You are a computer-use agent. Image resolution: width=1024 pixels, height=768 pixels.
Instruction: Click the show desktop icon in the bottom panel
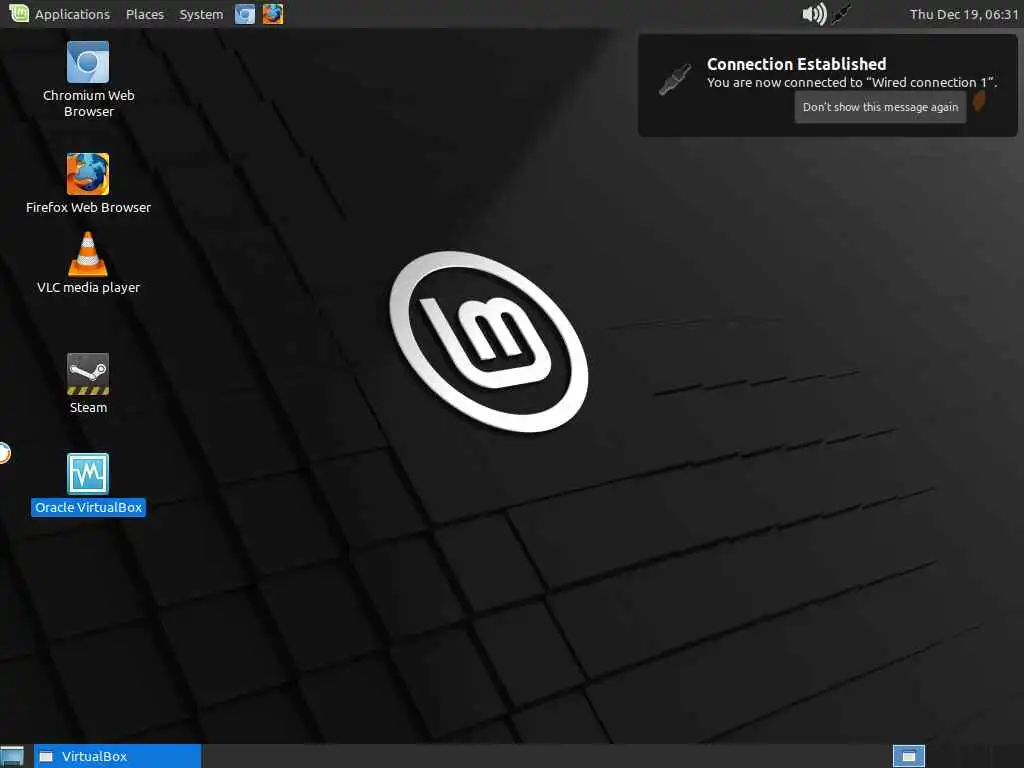12,756
